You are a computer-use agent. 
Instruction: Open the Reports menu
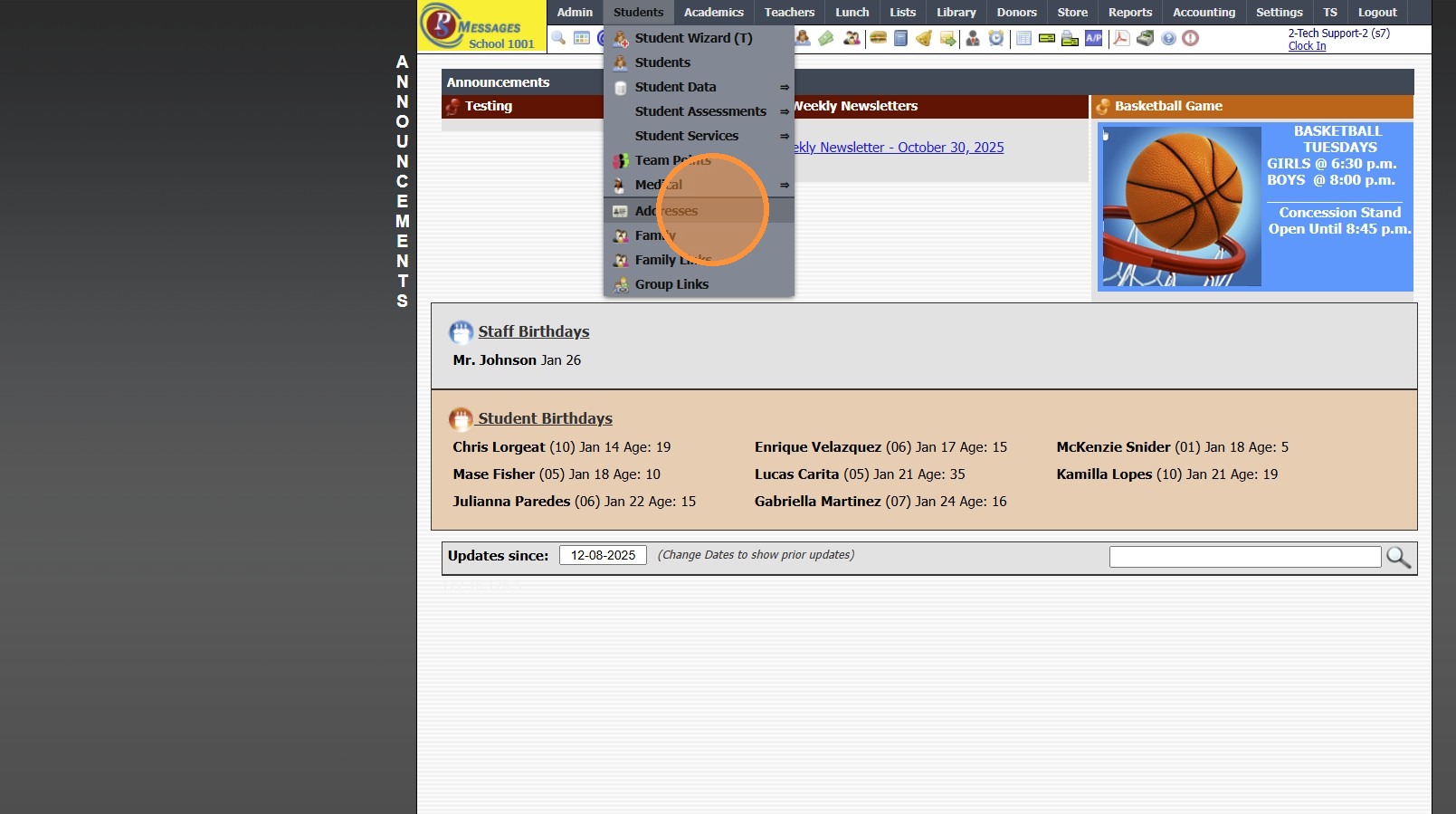tap(1130, 13)
